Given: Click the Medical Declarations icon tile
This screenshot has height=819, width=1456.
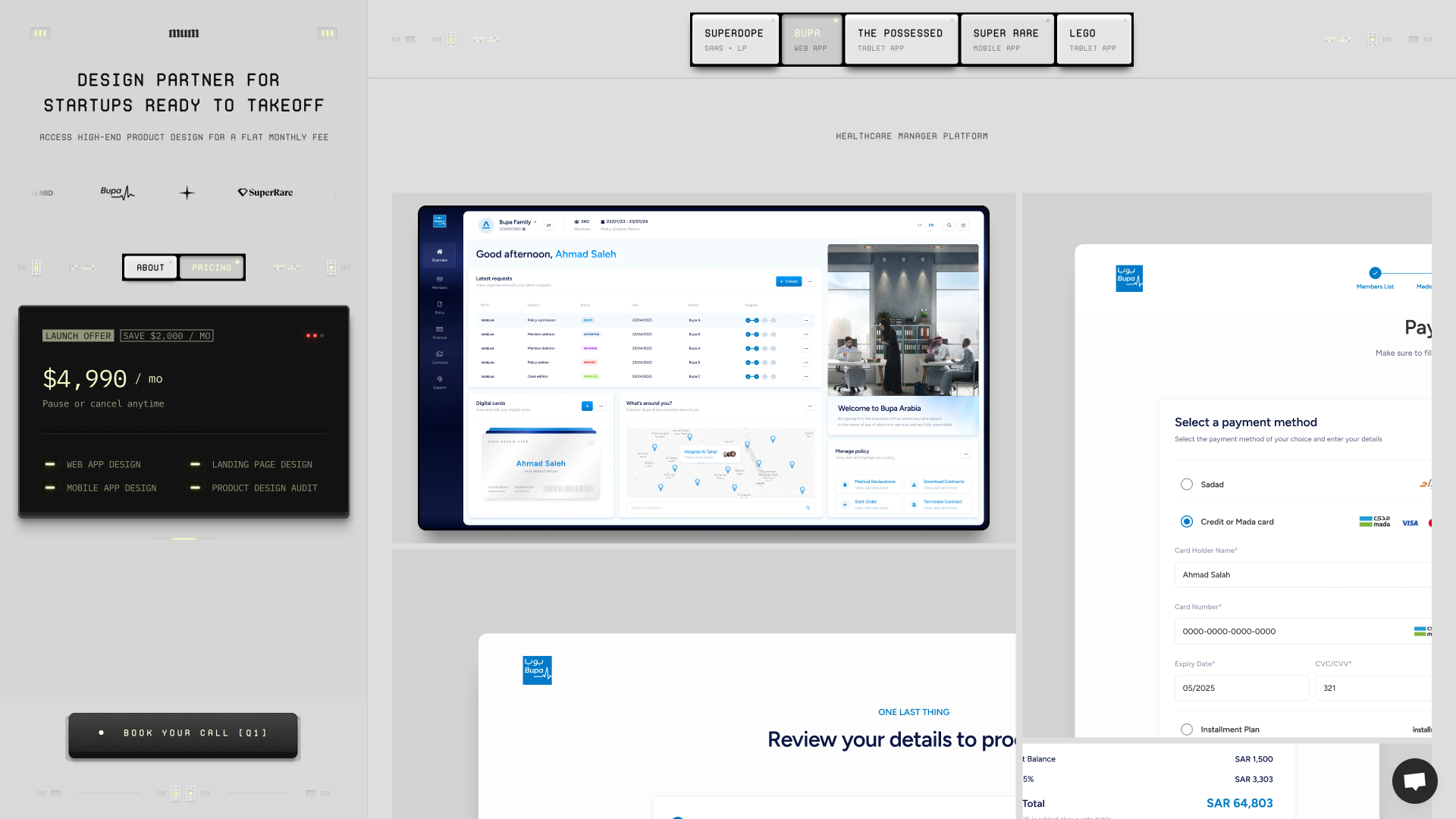Looking at the screenshot, I should (x=868, y=484).
